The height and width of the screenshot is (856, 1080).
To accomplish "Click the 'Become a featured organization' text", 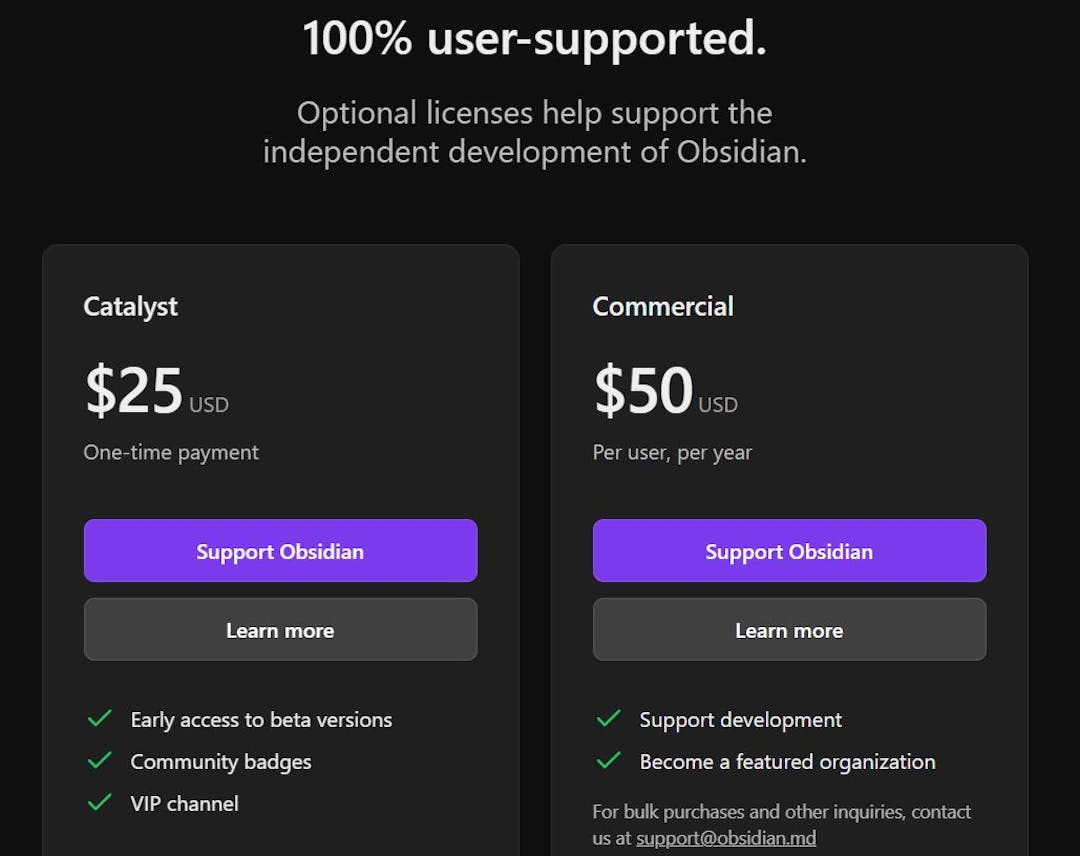I will coord(787,762).
